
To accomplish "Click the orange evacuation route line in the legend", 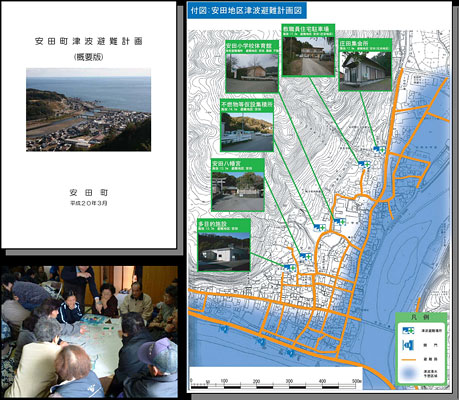I will tap(408, 360).
